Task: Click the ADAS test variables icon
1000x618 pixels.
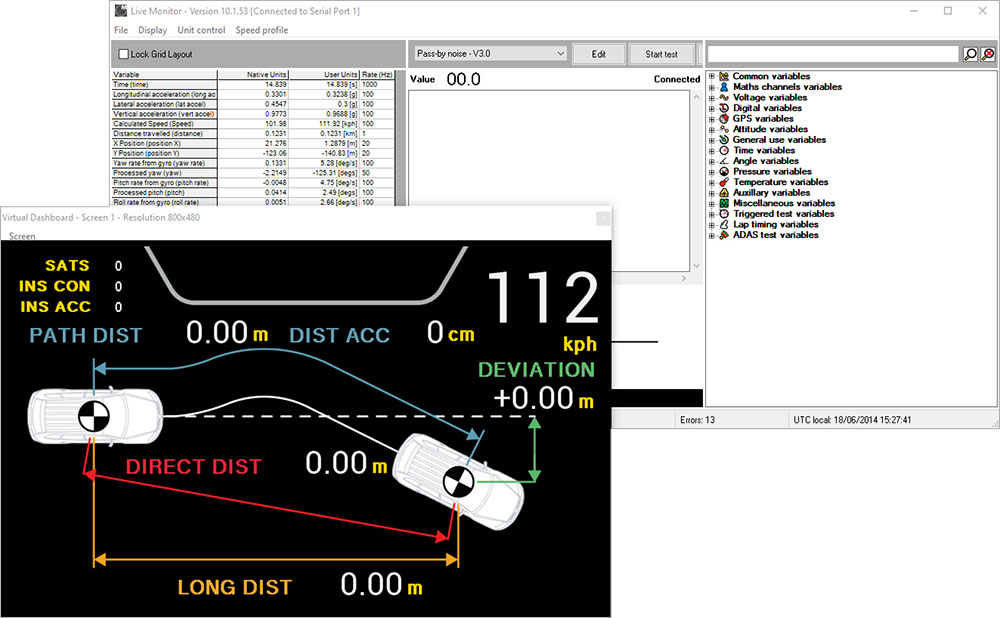Action: pyautogui.click(x=724, y=235)
